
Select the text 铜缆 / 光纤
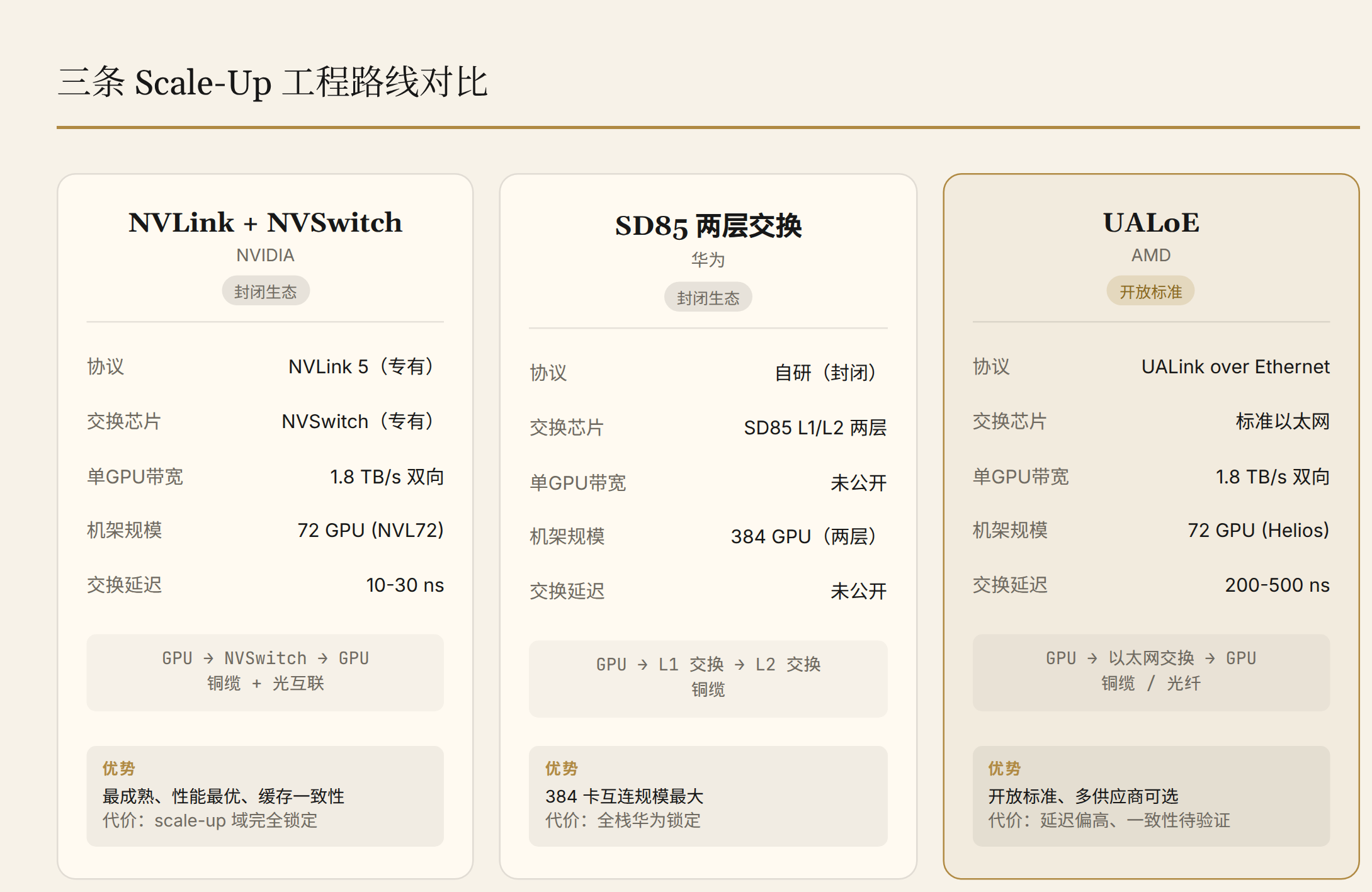(x=1151, y=683)
